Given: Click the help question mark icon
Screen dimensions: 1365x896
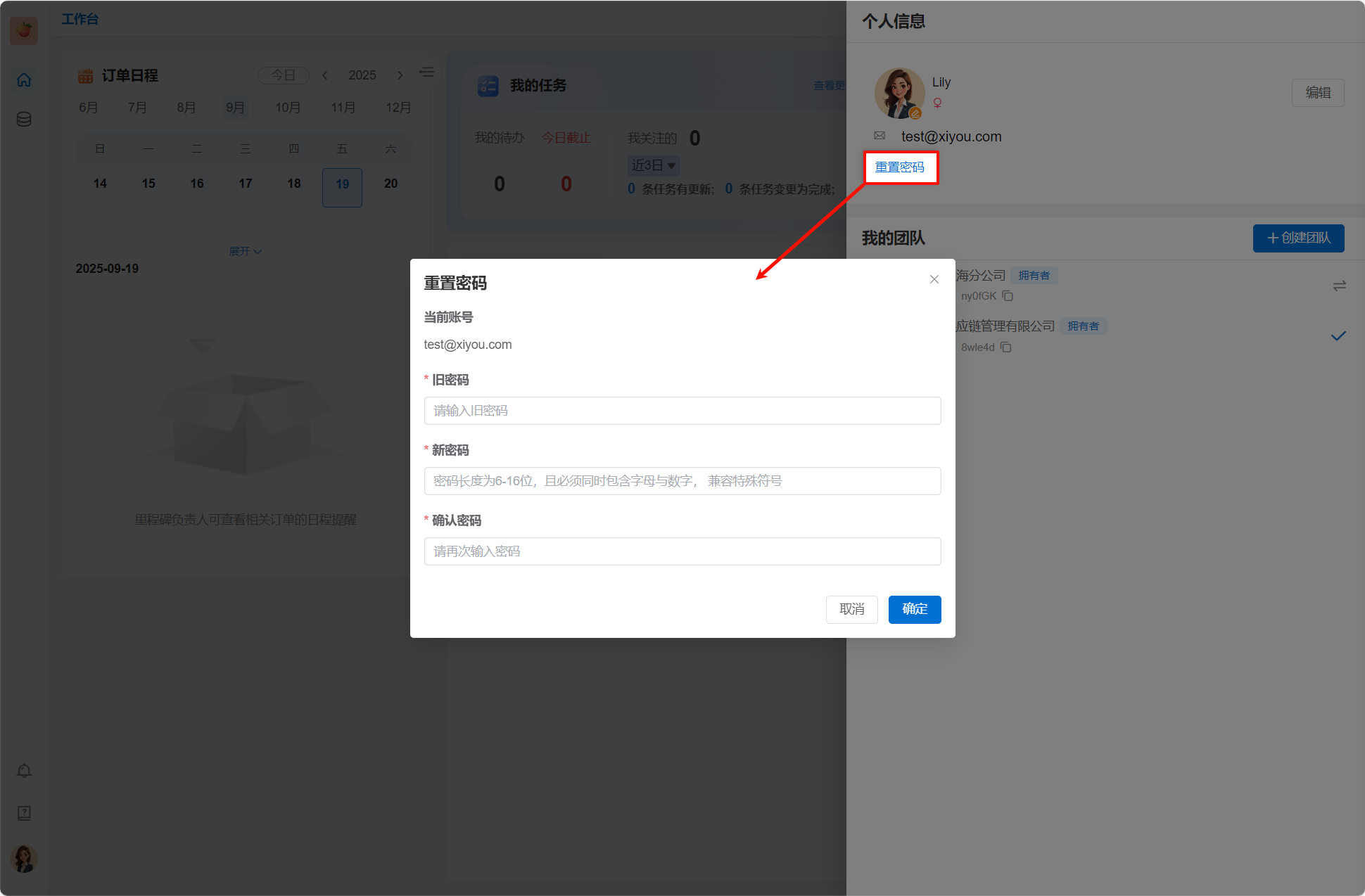Looking at the screenshot, I should (x=24, y=813).
